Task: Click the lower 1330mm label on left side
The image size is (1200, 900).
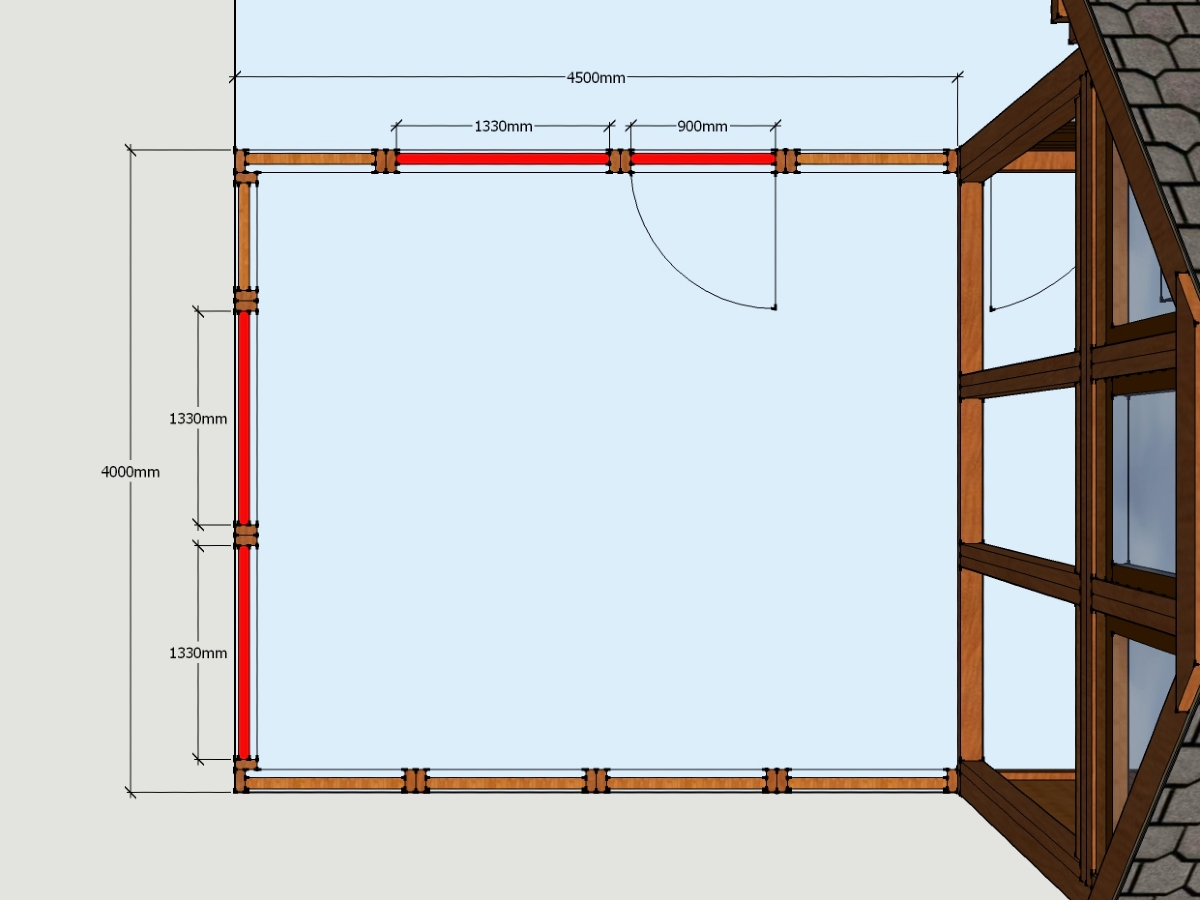Action: [x=197, y=653]
